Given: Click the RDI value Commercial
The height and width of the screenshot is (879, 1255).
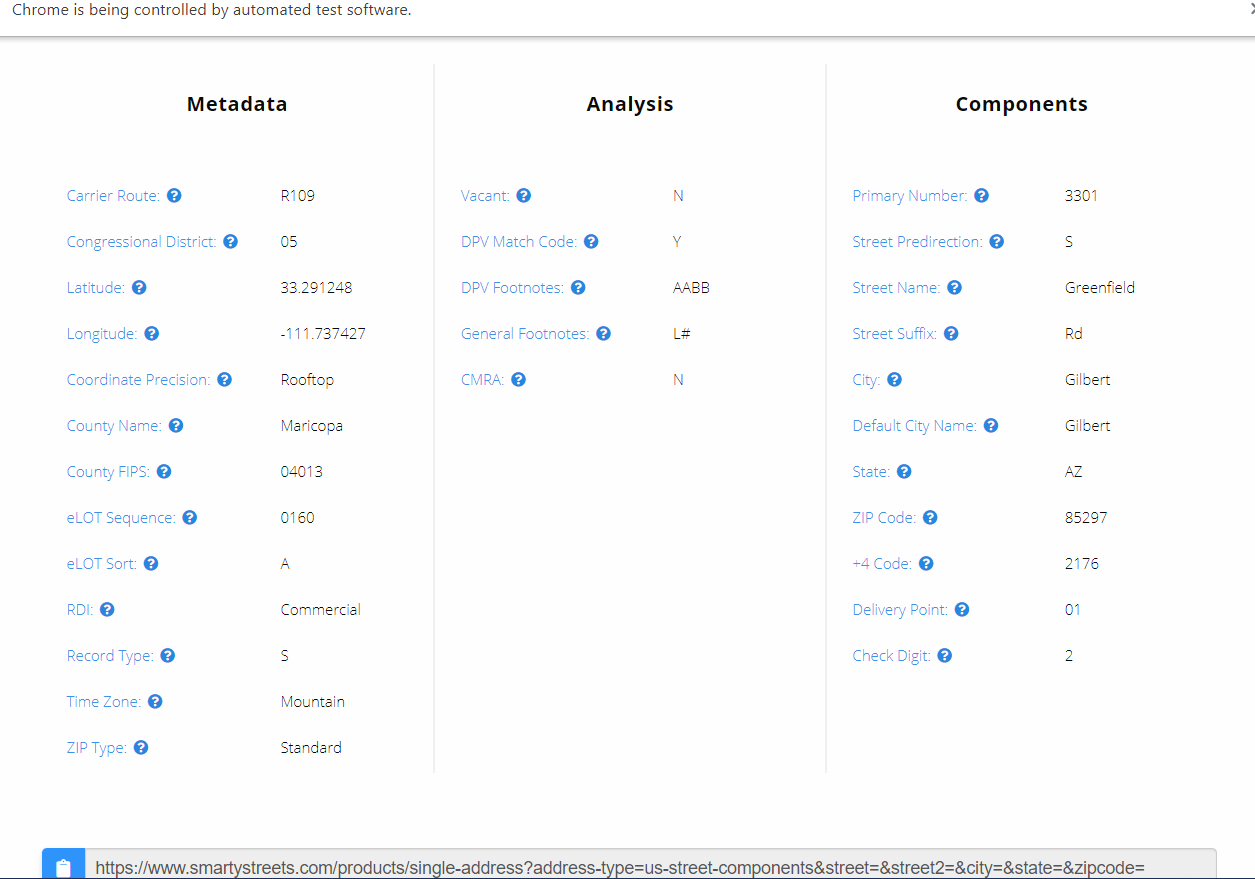Looking at the screenshot, I should tap(320, 610).
